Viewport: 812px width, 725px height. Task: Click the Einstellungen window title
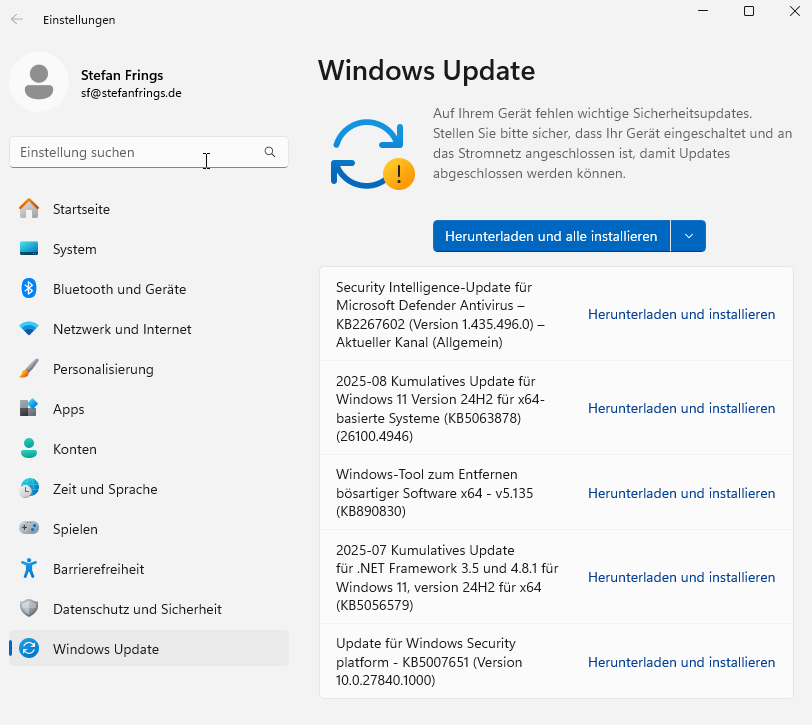tap(79, 20)
